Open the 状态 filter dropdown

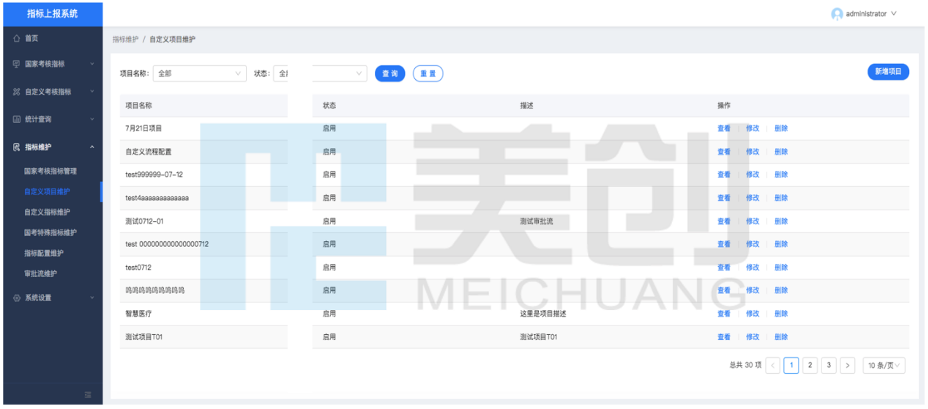click(320, 73)
